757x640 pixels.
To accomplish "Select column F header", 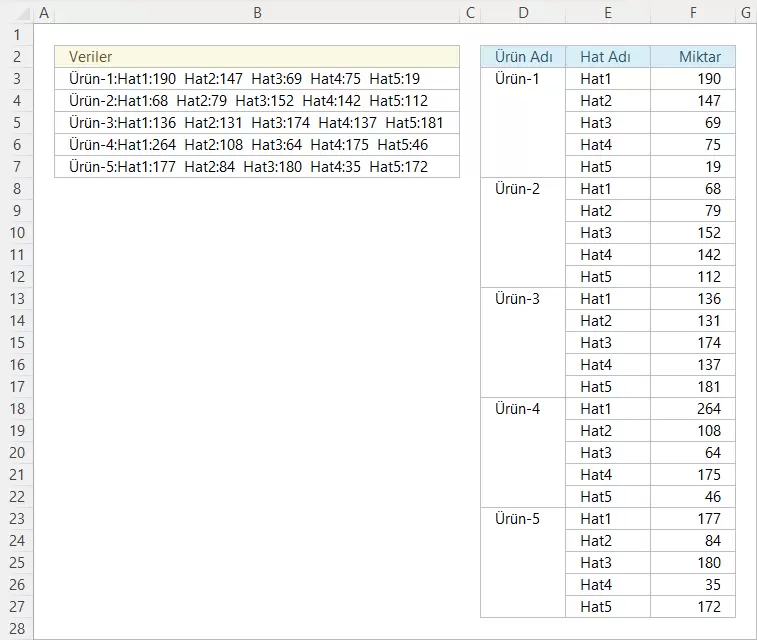I will (693, 13).
